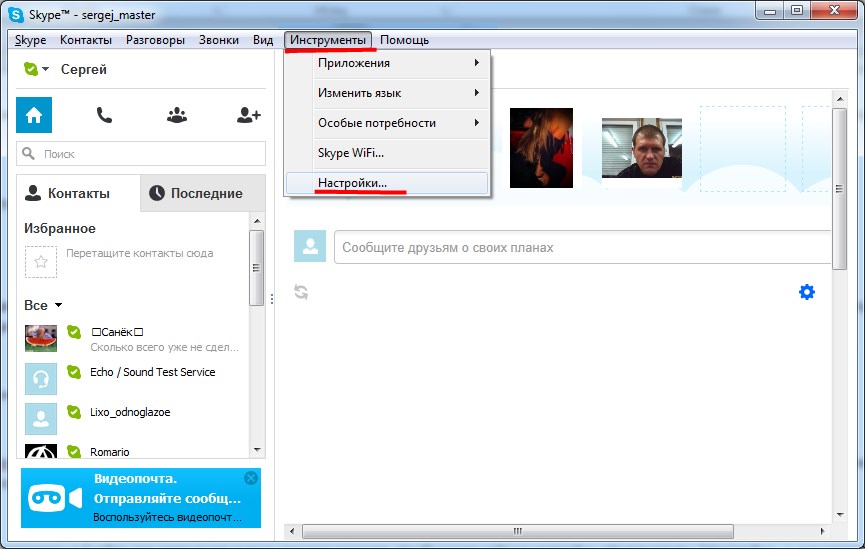This screenshot has height=549, width=865.
Task: Click Echo / Sound Test Service avatar
Action: click(x=41, y=379)
